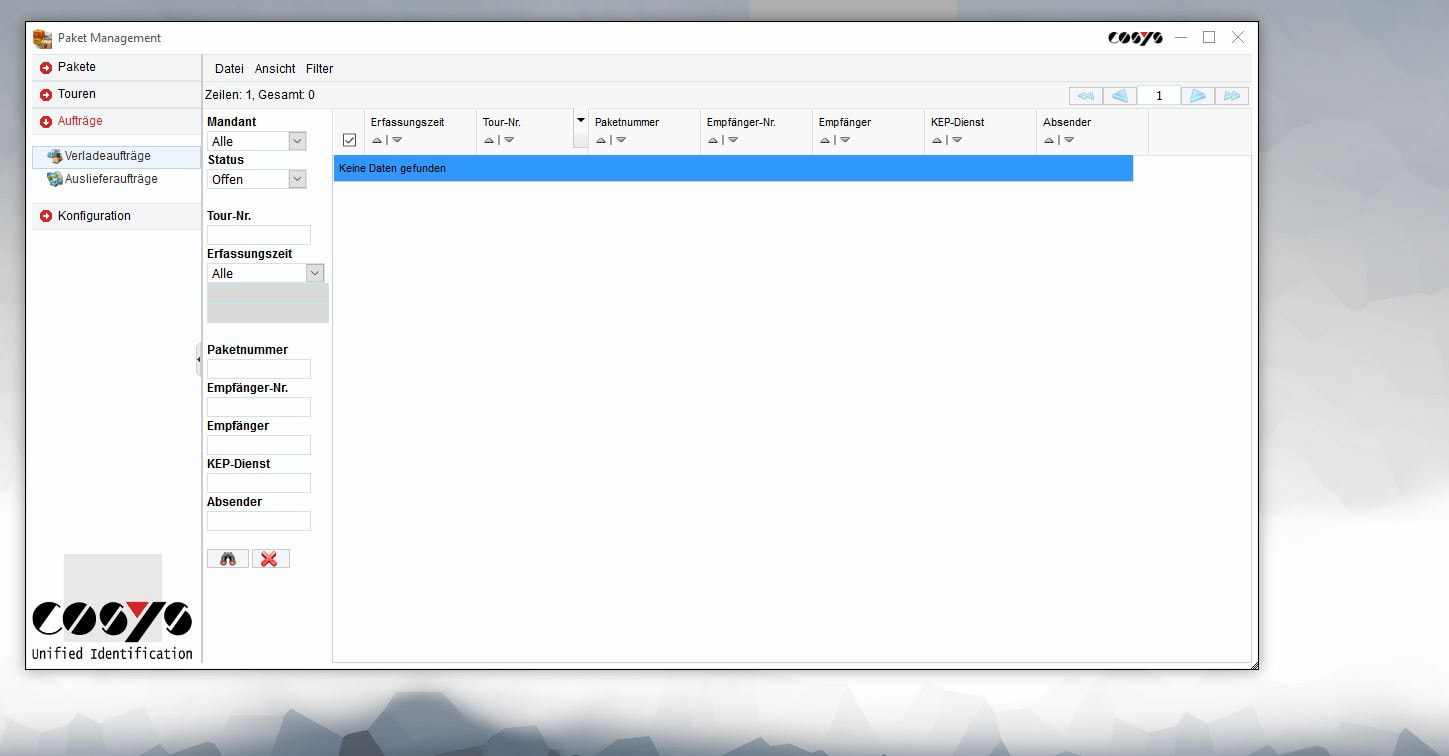Open the Filter menu
This screenshot has height=756, width=1449.
319,69
